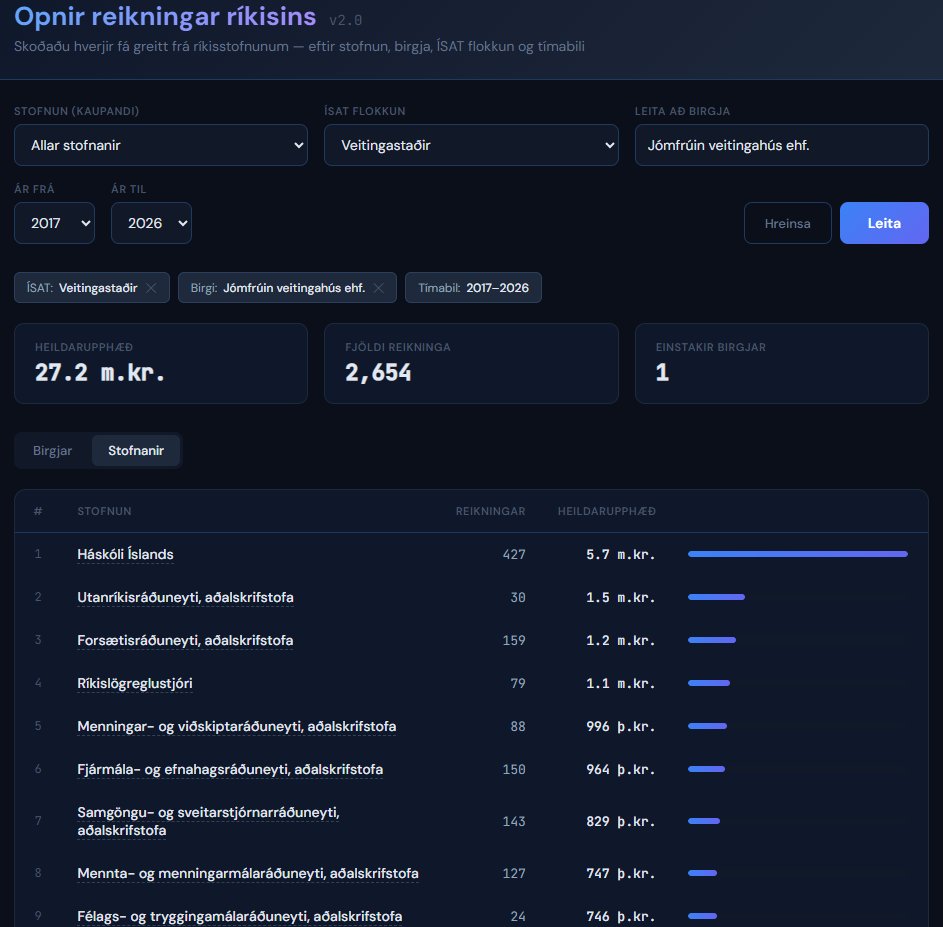Open the ÍSAT flokkun dropdown
Viewport: 943px width, 927px height.
tap(471, 145)
